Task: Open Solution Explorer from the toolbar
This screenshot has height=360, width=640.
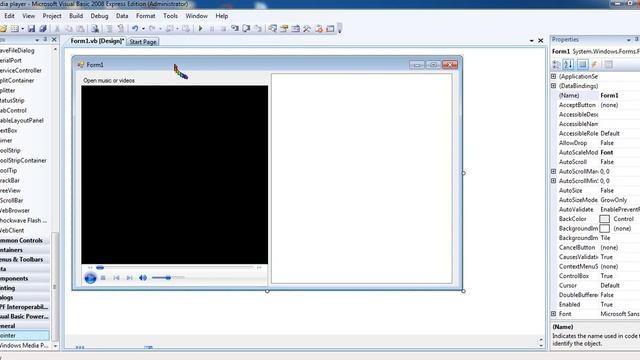Action: (272, 29)
